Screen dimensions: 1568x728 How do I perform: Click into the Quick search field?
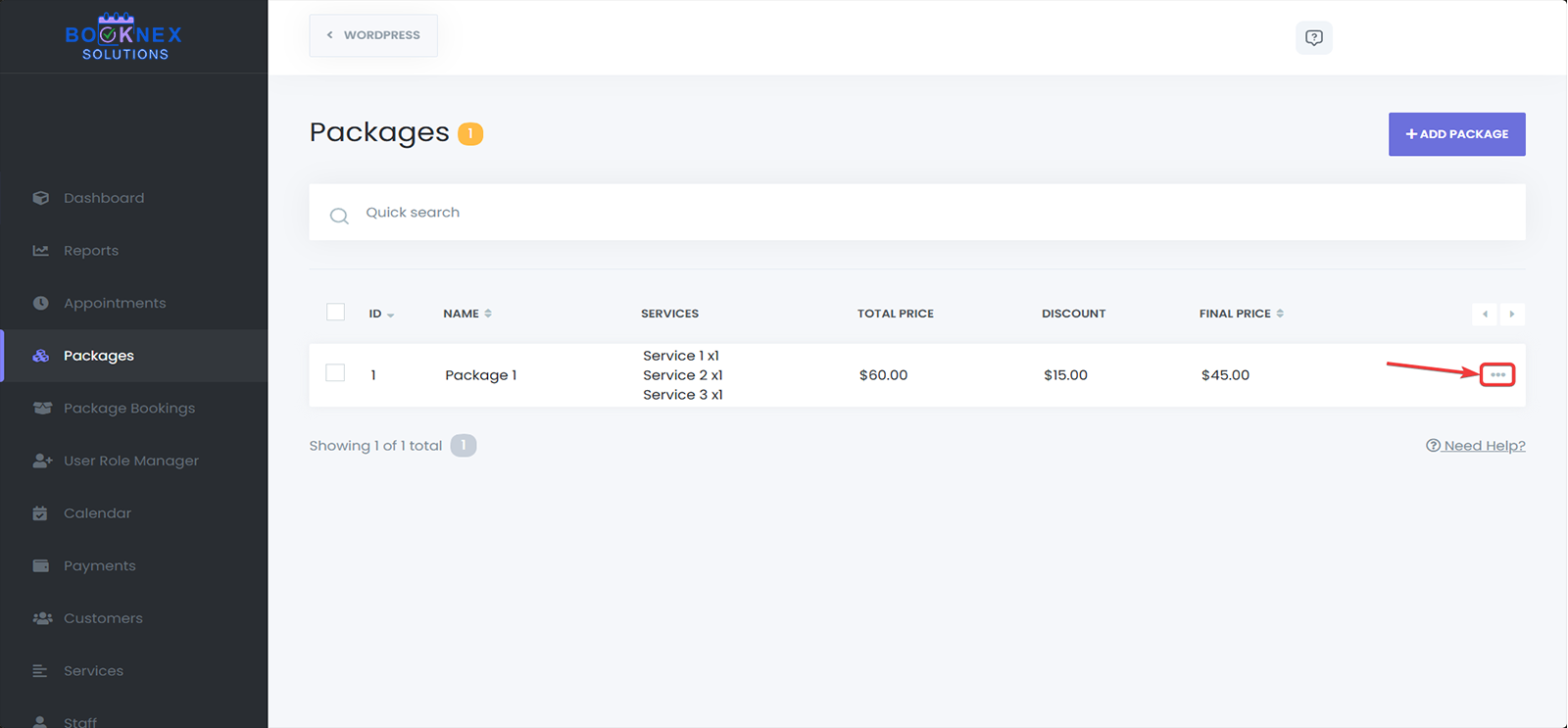(x=917, y=213)
